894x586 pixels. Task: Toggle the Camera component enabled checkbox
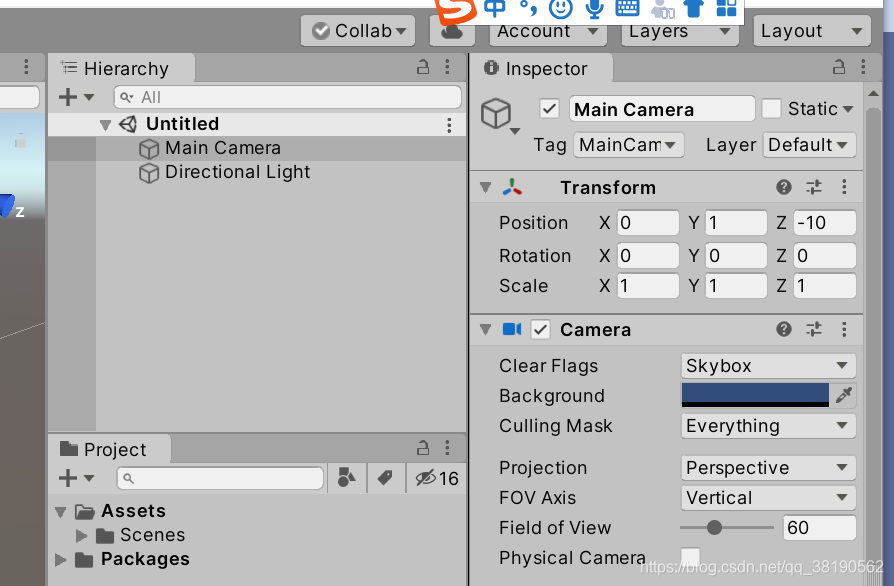coord(541,329)
